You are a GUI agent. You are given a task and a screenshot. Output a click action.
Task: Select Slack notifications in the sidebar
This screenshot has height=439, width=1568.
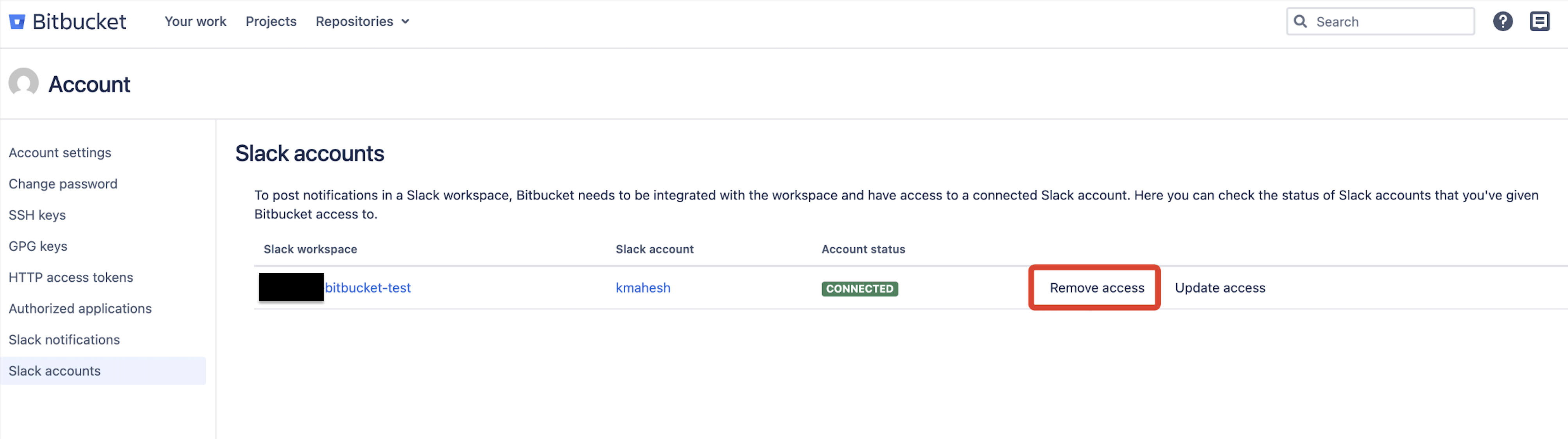pos(64,339)
